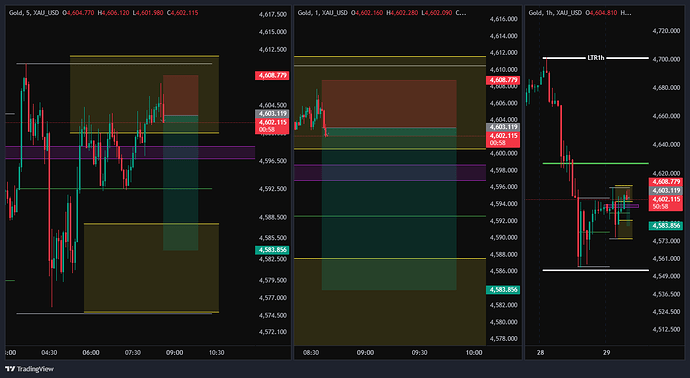
Task: Click date 29 on 1h time axis
Action: coord(606,352)
